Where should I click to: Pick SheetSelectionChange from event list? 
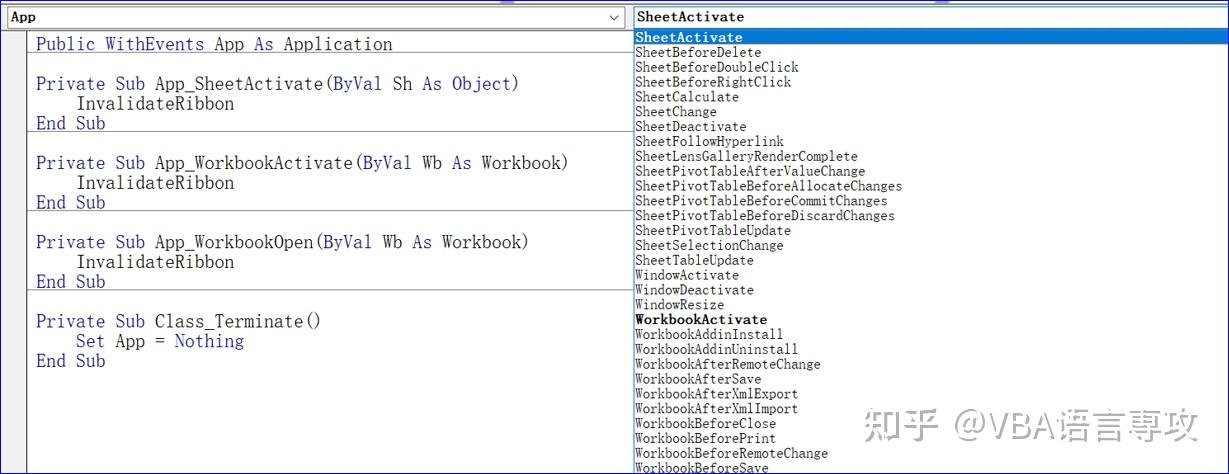[709, 245]
